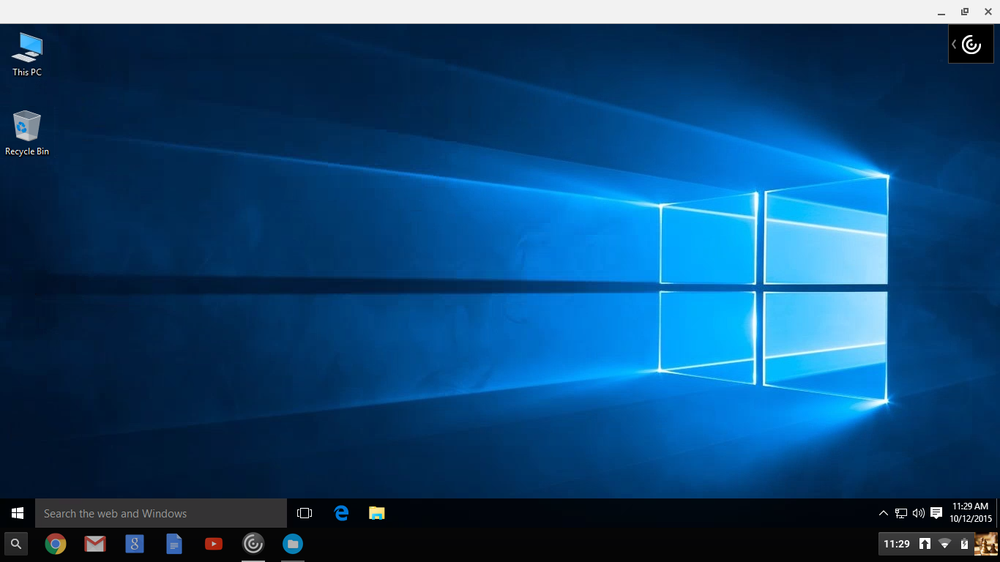Open Task View in the Windows taskbar
Viewport: 1000px width, 562px height.
point(304,513)
